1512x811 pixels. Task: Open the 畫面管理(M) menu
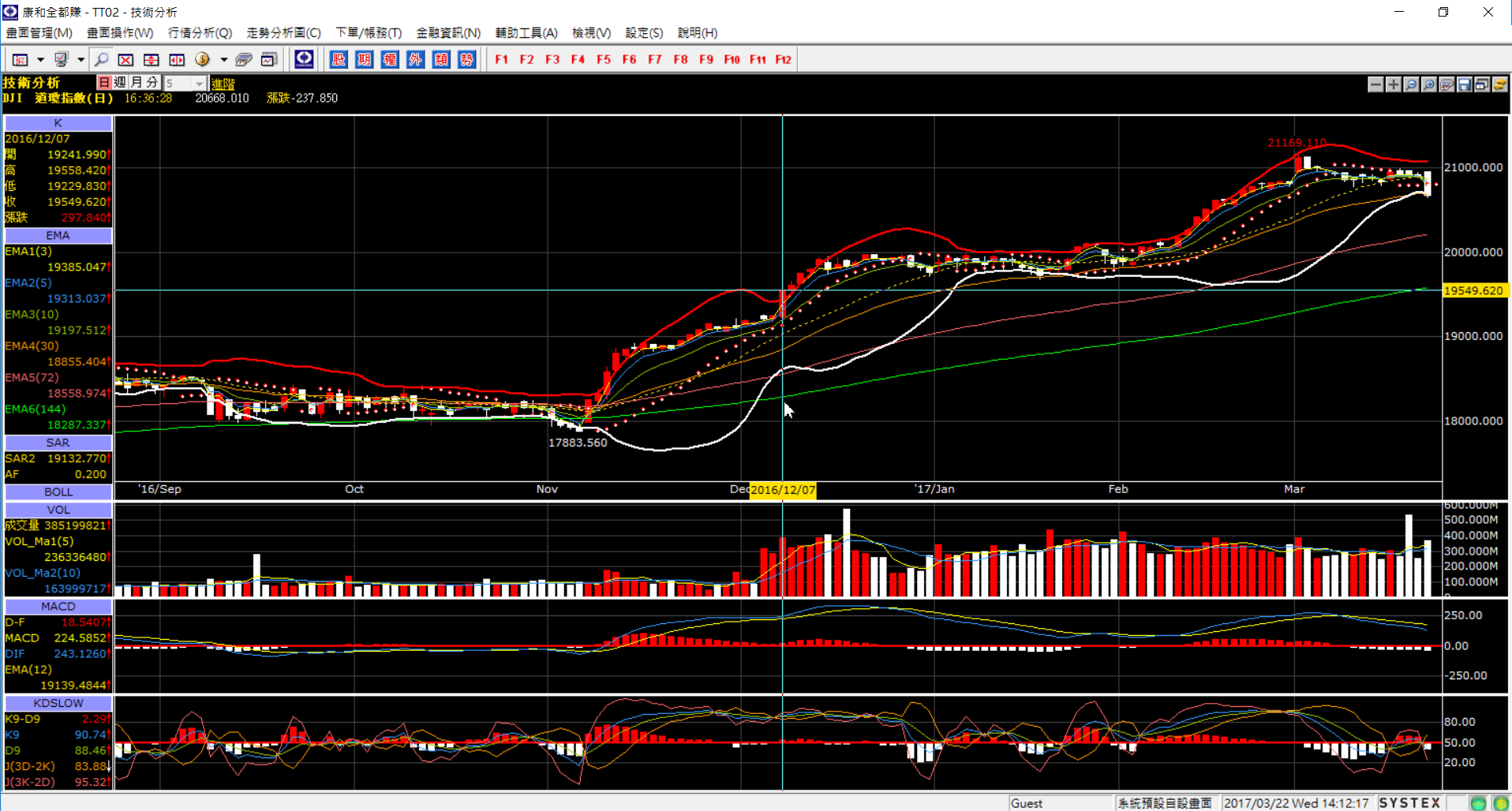click(39, 32)
